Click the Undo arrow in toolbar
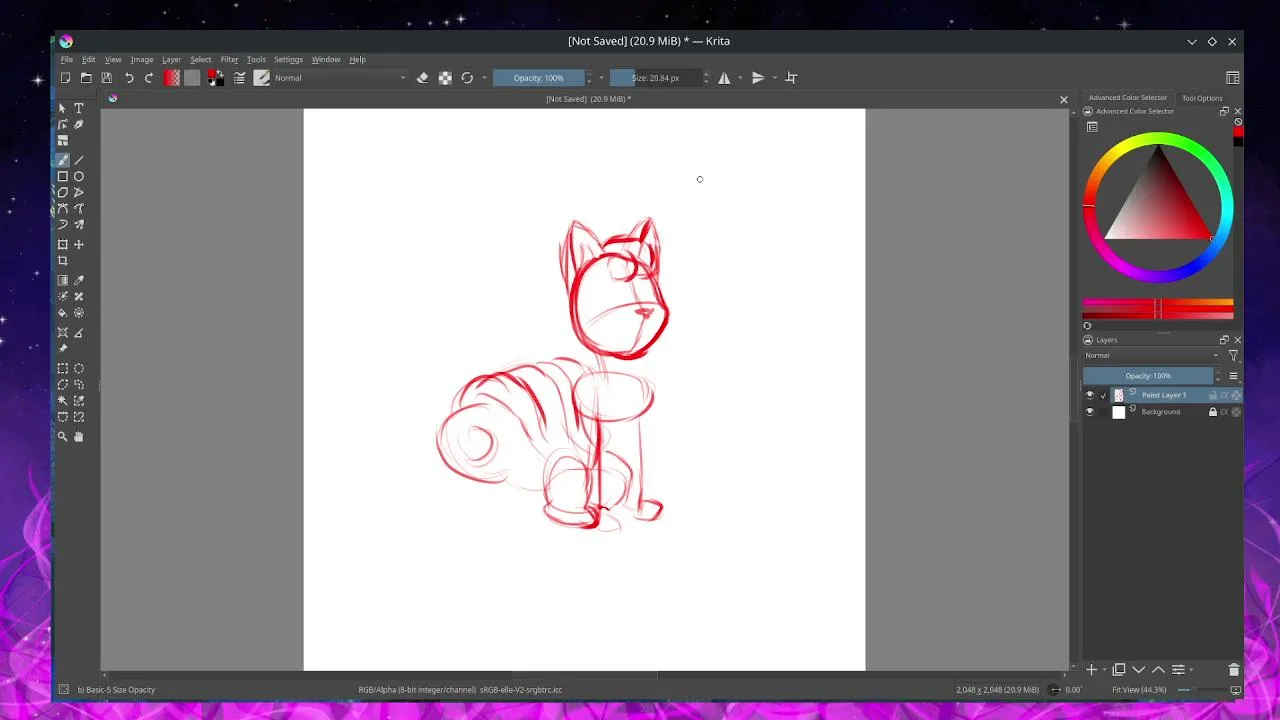The width and height of the screenshot is (1280, 720). [129, 78]
